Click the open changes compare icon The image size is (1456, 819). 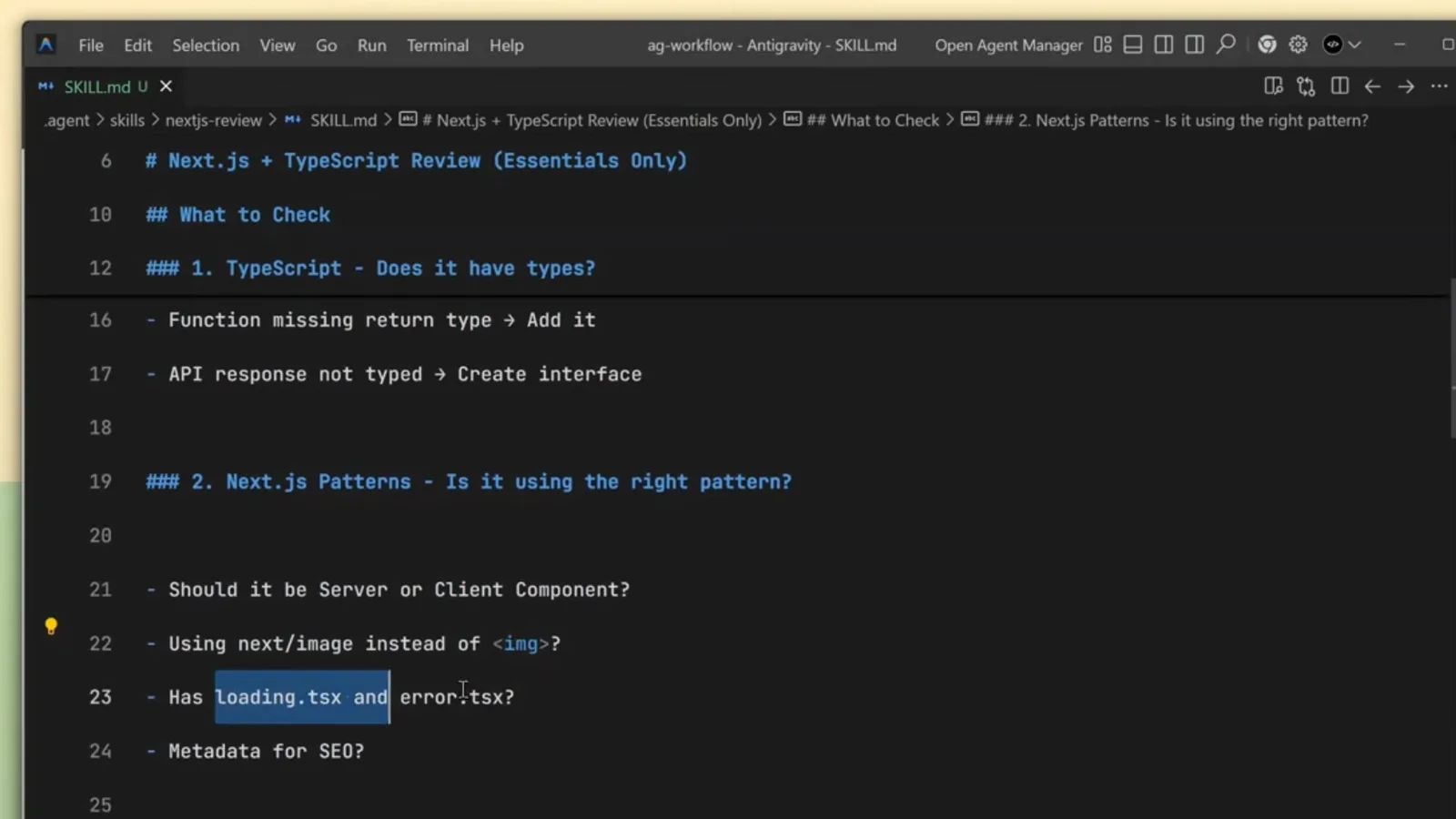[1307, 86]
